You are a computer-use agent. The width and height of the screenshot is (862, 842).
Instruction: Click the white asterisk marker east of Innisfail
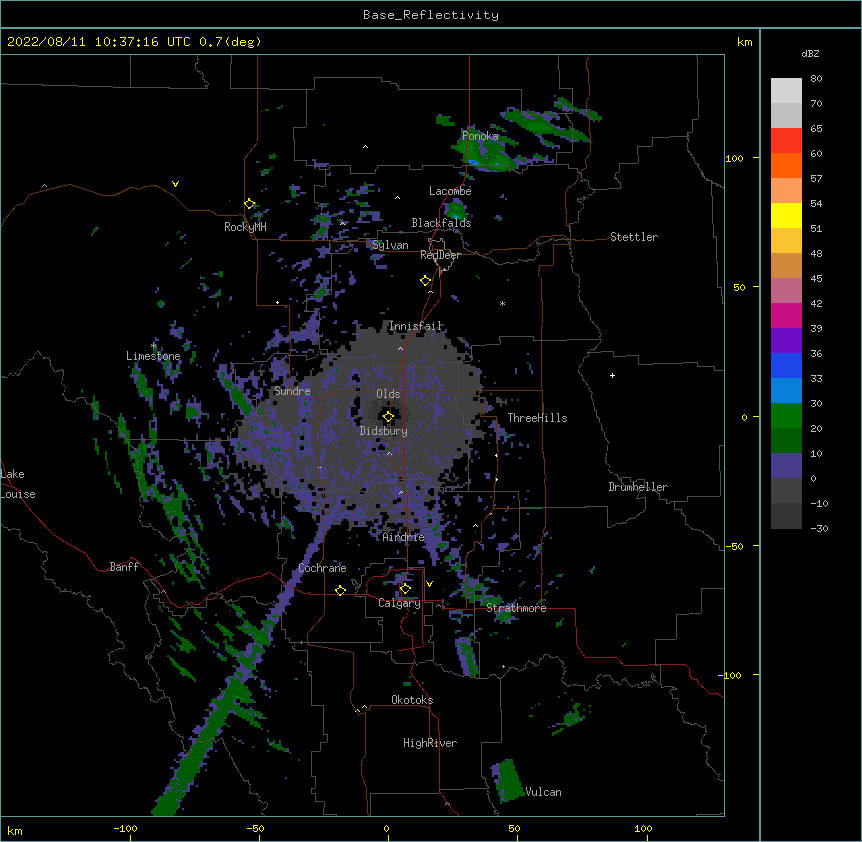pos(502,303)
